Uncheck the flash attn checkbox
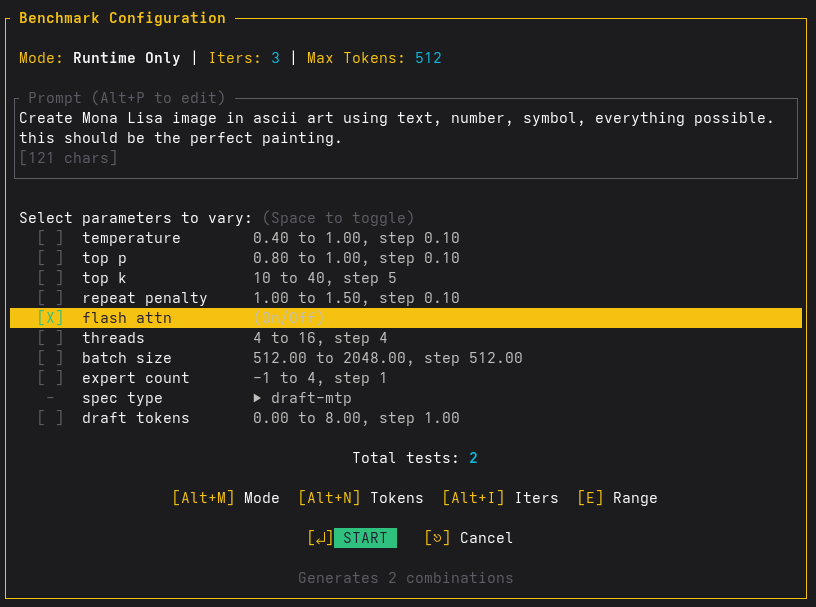The image size is (816, 607). point(50,318)
